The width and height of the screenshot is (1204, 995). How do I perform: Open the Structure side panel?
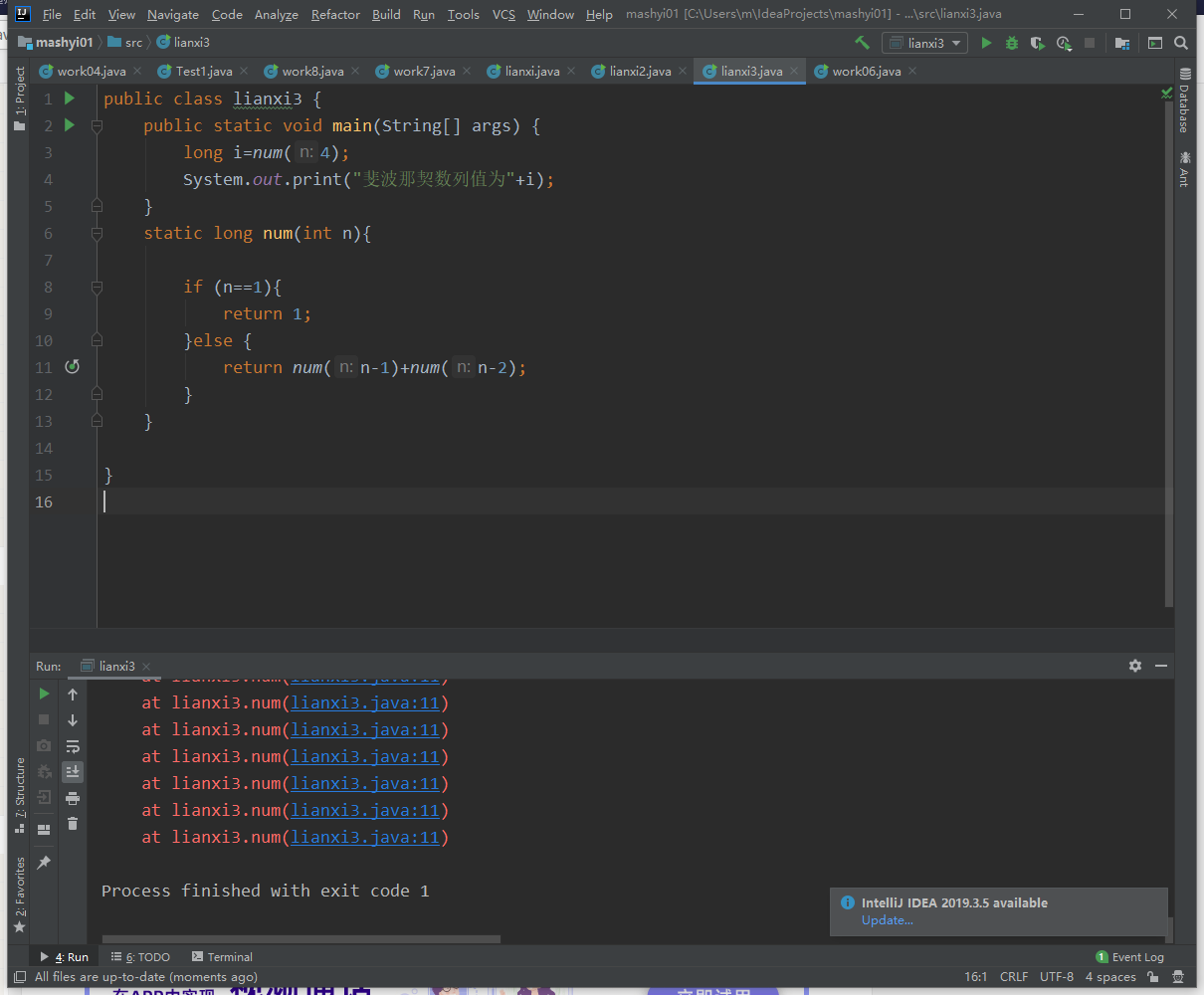tap(20, 795)
